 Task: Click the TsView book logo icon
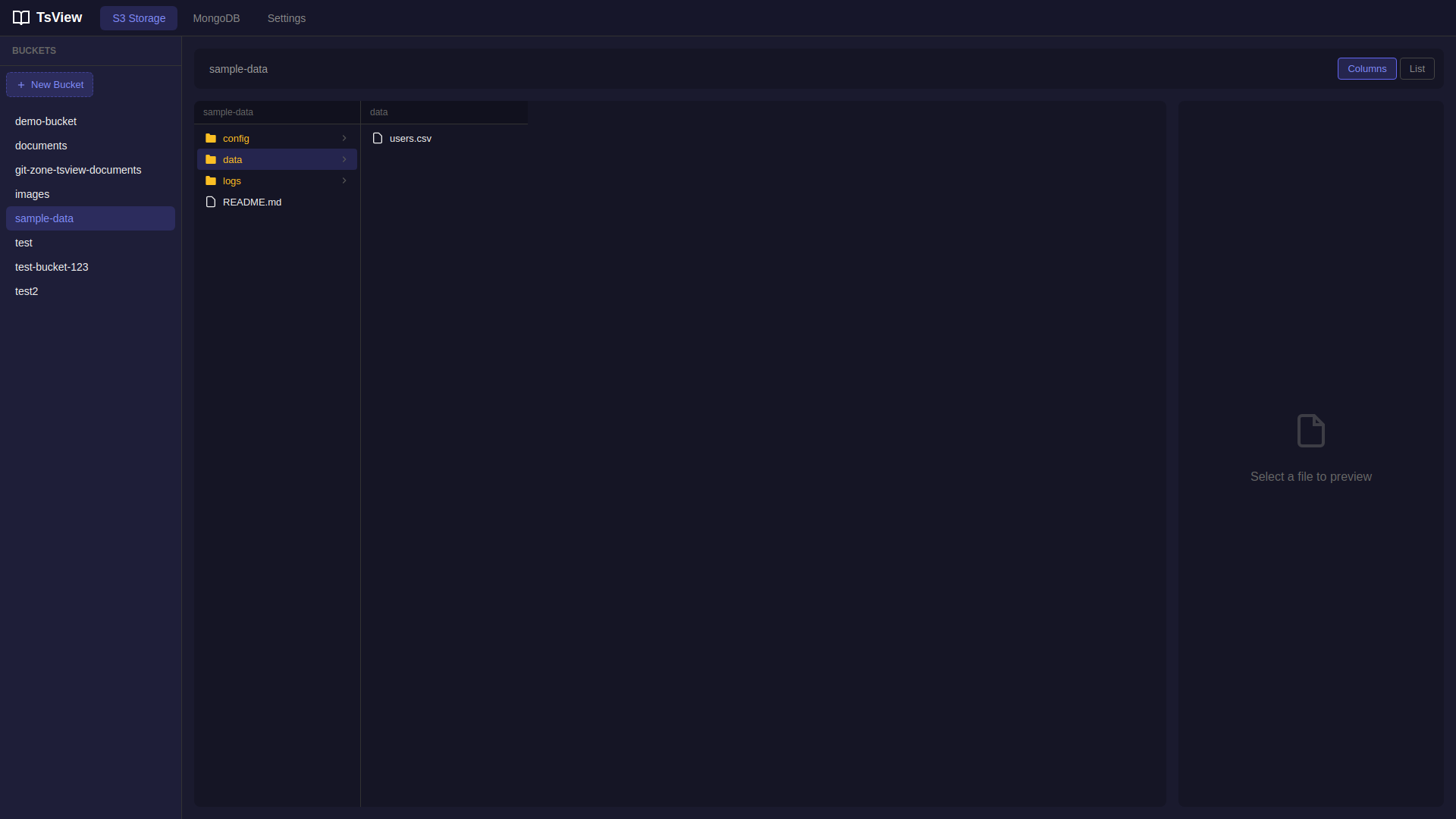(x=21, y=17)
